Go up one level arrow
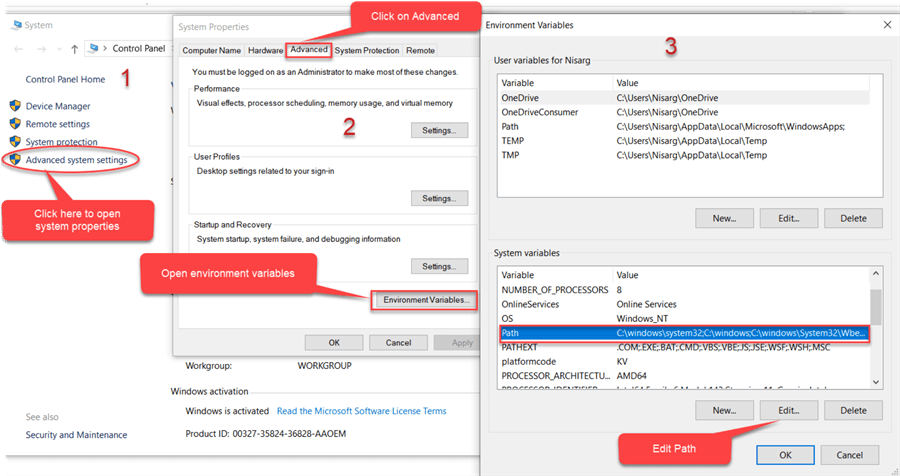Image resolution: width=900 pixels, height=476 pixels. coord(75,49)
